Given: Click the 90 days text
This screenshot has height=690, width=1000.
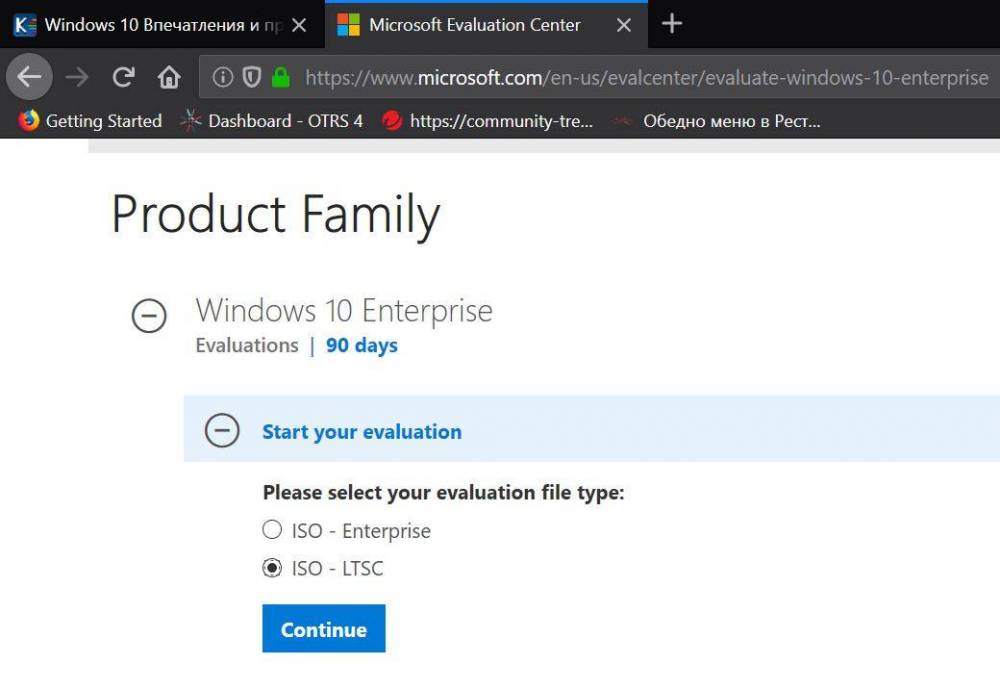Looking at the screenshot, I should click(x=362, y=346).
